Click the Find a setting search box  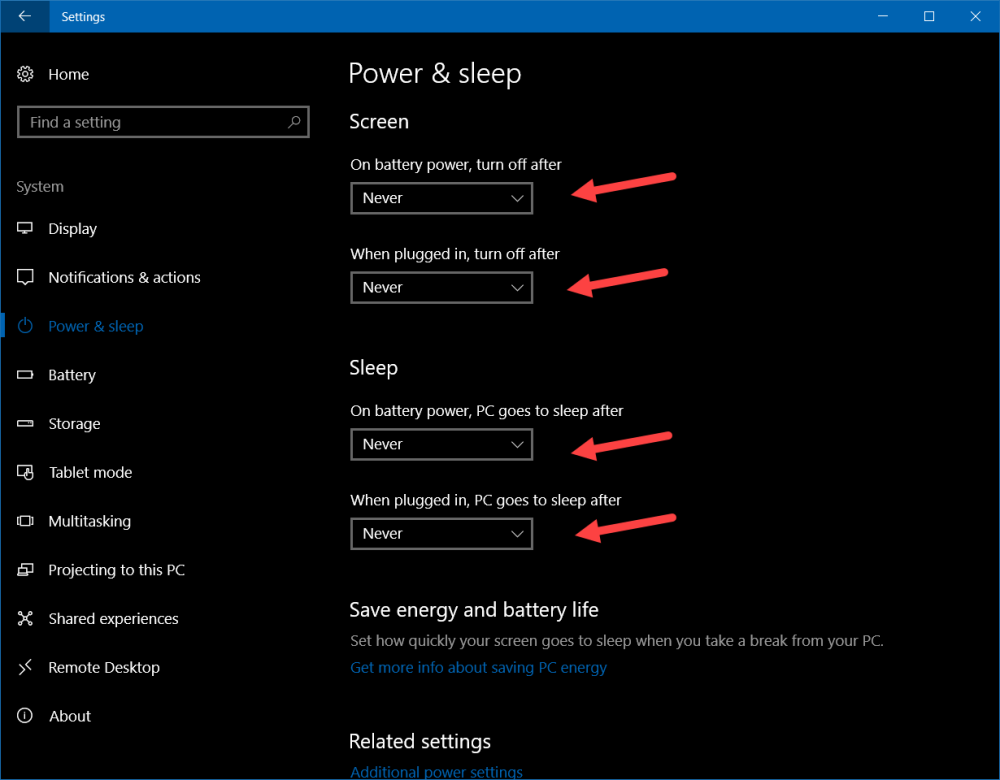pos(163,122)
